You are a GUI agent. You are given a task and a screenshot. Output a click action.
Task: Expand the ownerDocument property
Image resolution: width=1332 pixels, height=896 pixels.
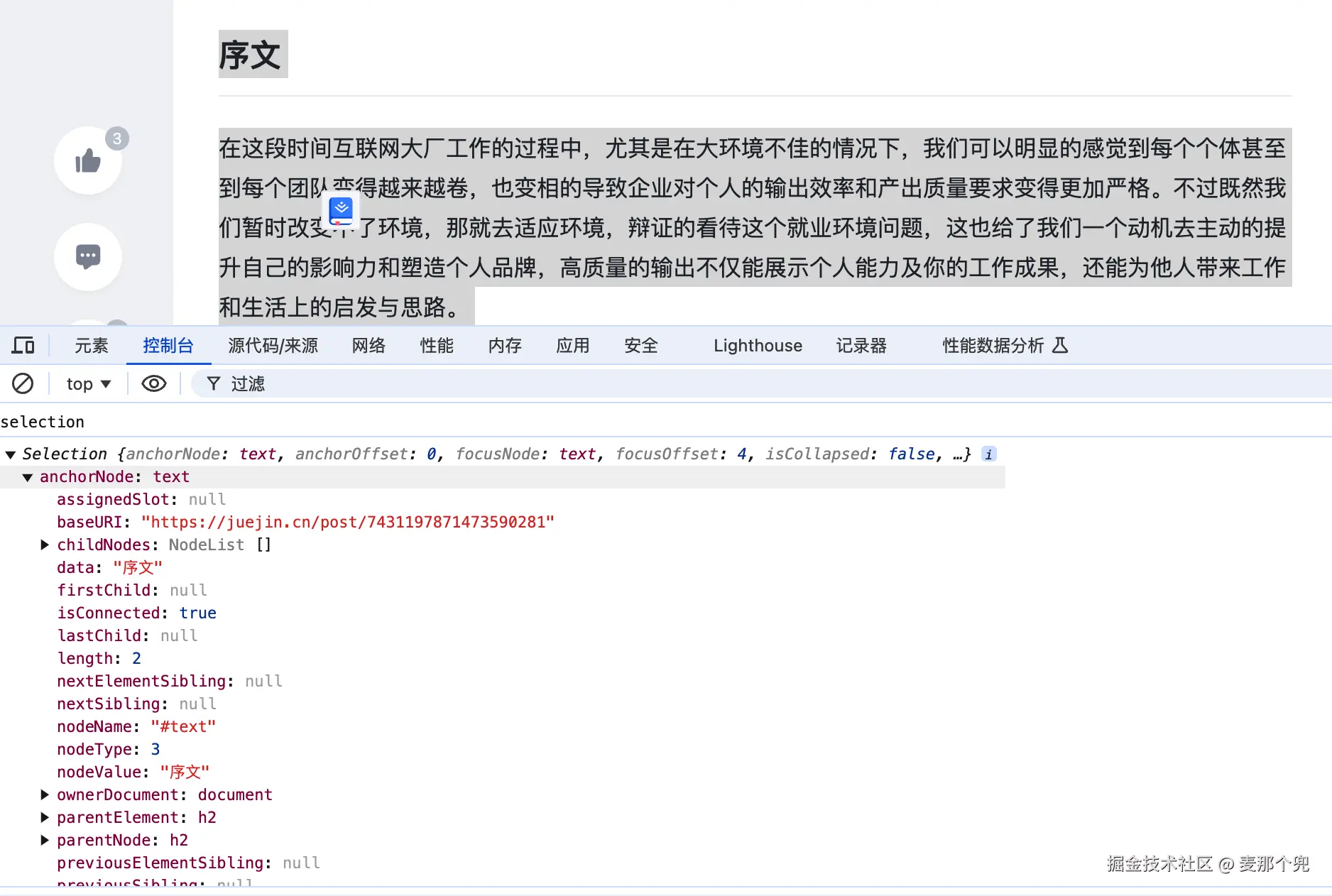(45, 794)
